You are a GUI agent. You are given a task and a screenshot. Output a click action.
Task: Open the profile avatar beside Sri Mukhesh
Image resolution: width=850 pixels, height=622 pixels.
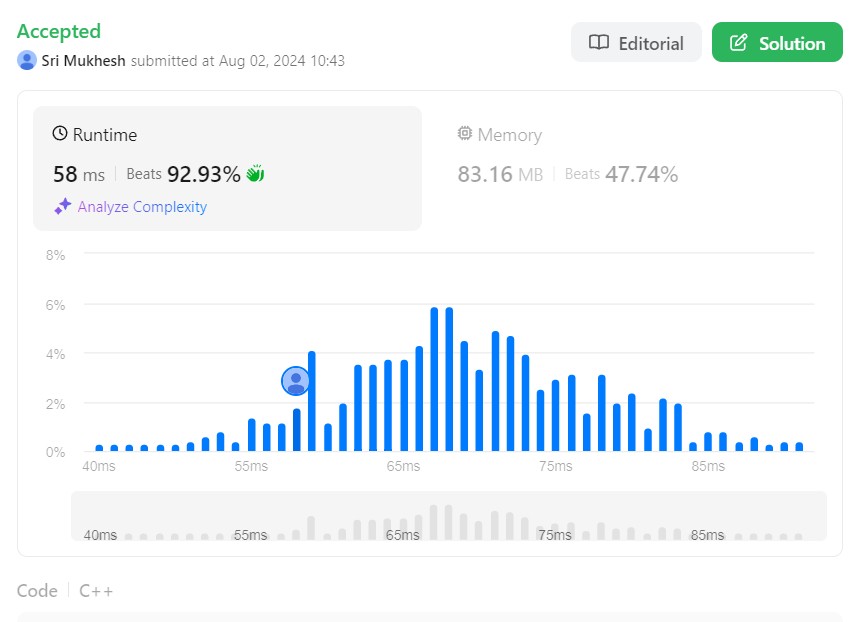(x=27, y=60)
